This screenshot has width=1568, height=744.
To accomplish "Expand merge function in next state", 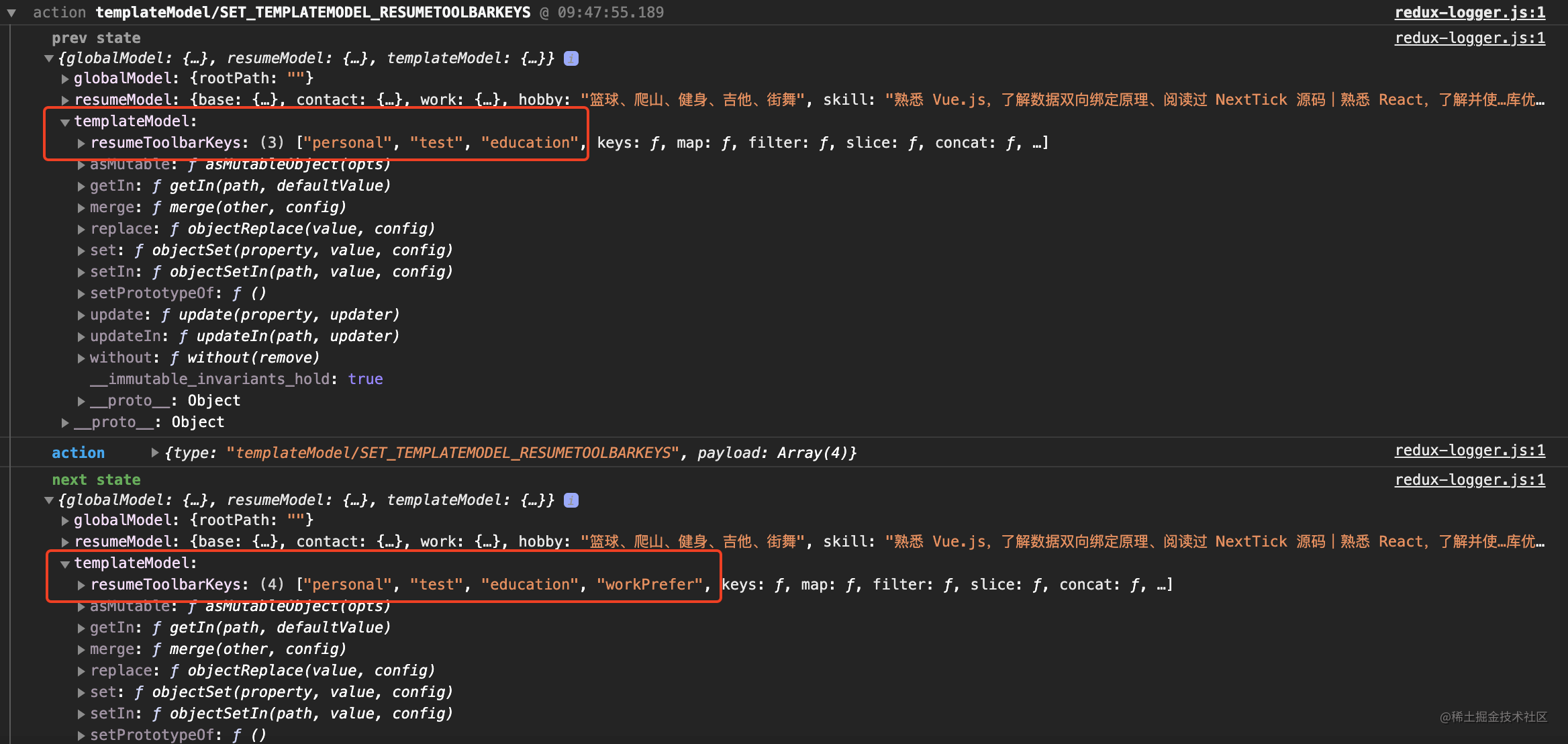I will click(81, 649).
